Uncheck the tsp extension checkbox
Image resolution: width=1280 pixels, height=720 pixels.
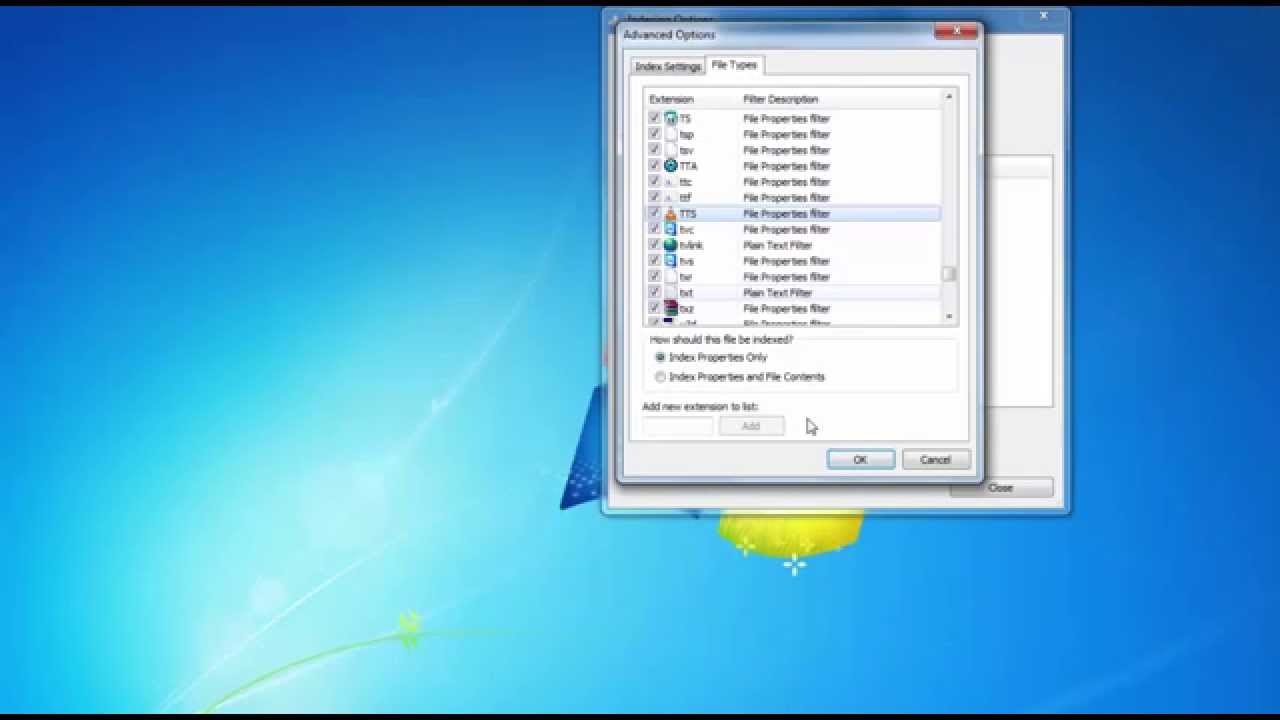655,134
